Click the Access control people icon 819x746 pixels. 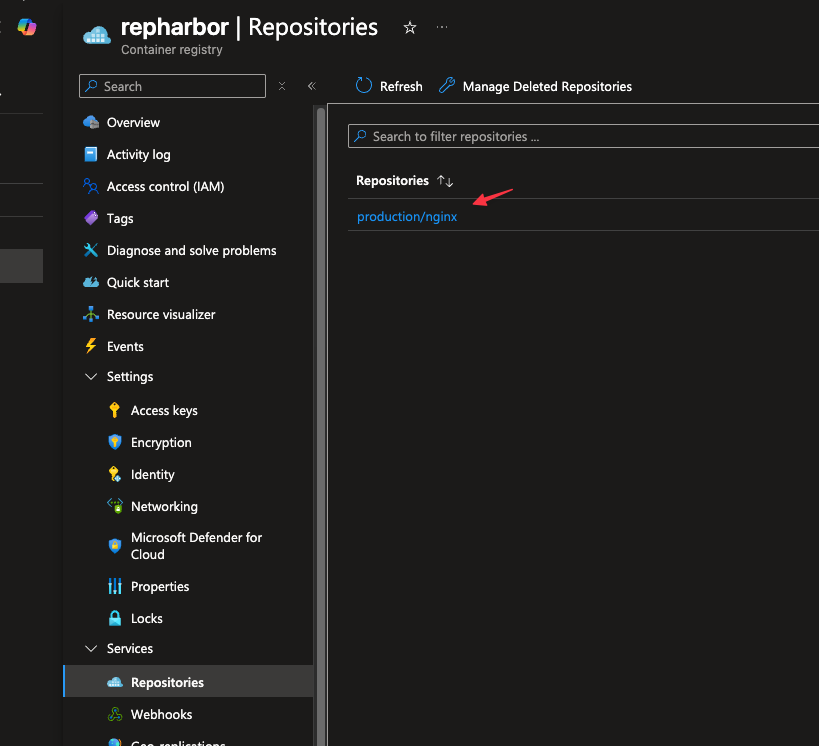pos(91,186)
